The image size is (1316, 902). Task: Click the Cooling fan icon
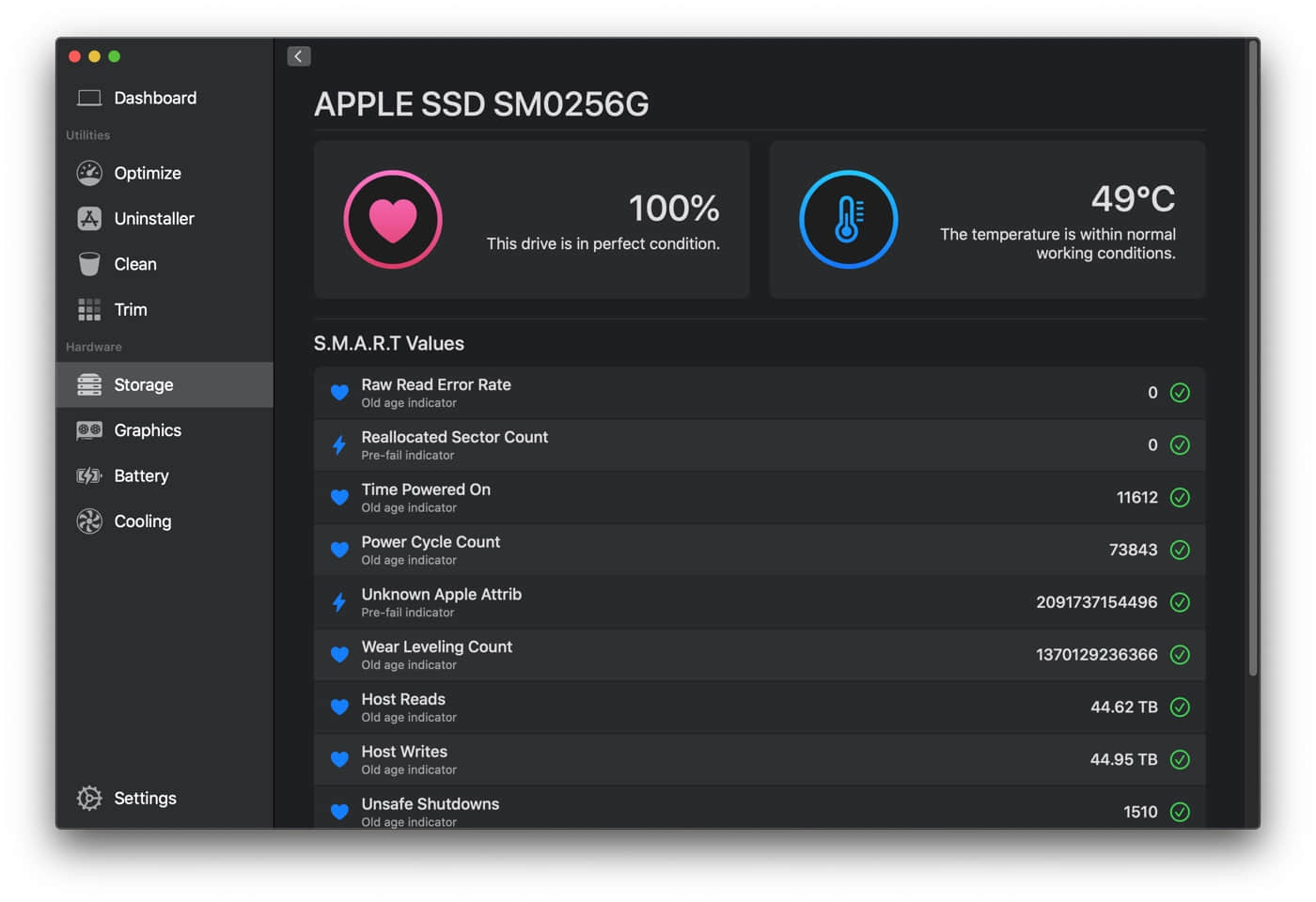pos(89,521)
